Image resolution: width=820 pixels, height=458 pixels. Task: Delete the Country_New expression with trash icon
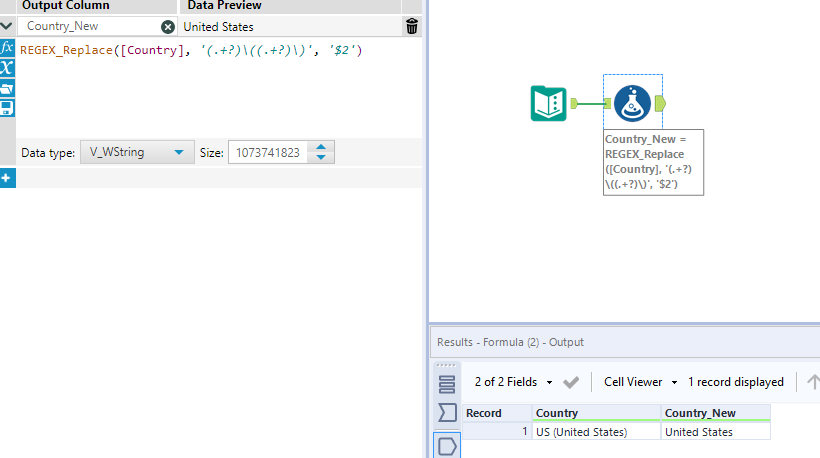(x=412, y=26)
